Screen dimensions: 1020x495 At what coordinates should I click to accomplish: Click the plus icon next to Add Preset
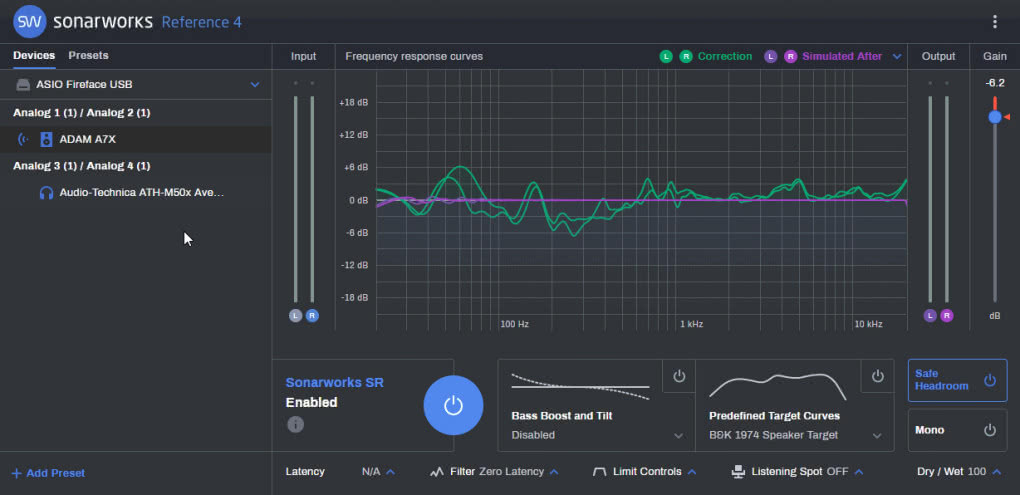(x=16, y=474)
